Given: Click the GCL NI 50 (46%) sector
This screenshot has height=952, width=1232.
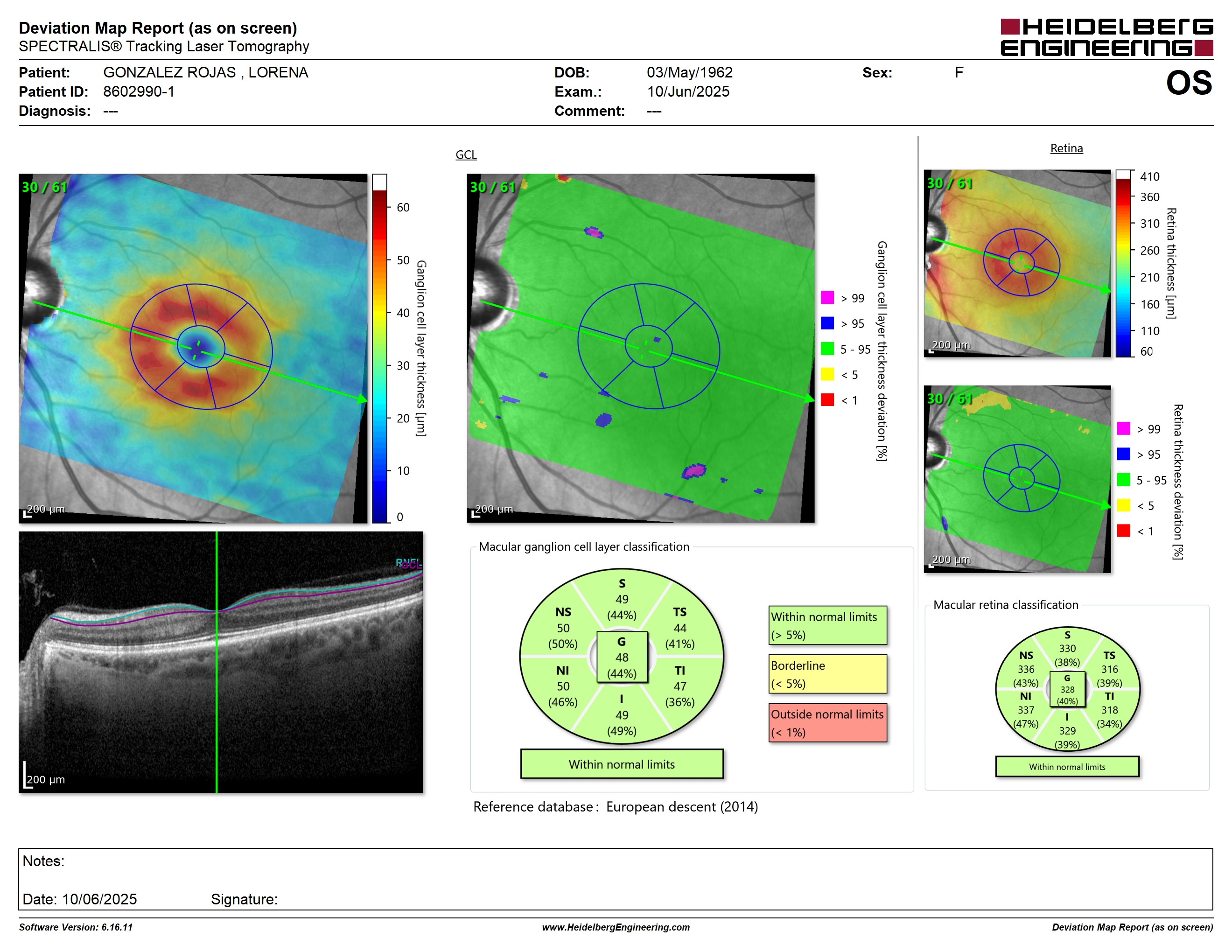Looking at the screenshot, I should click(x=563, y=686).
